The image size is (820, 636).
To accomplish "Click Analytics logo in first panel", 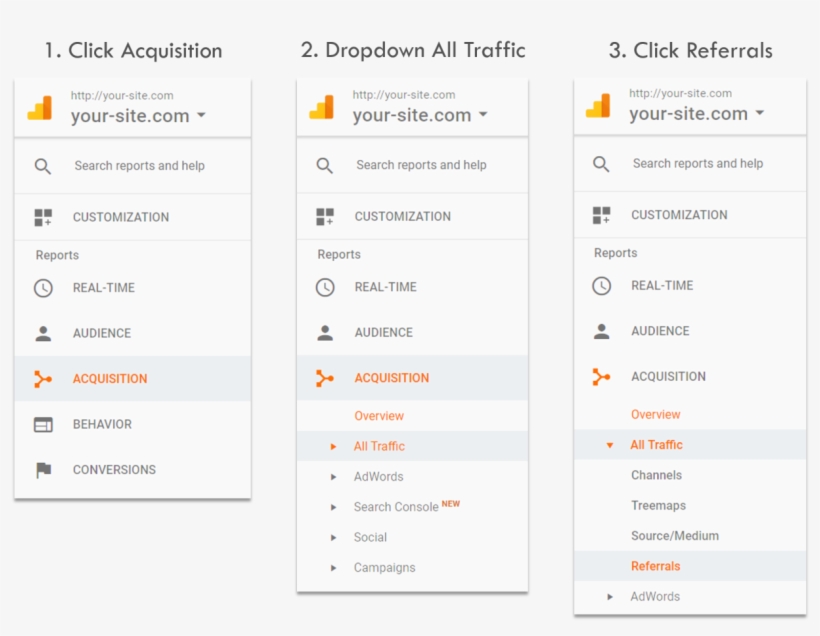I will tap(40, 108).
